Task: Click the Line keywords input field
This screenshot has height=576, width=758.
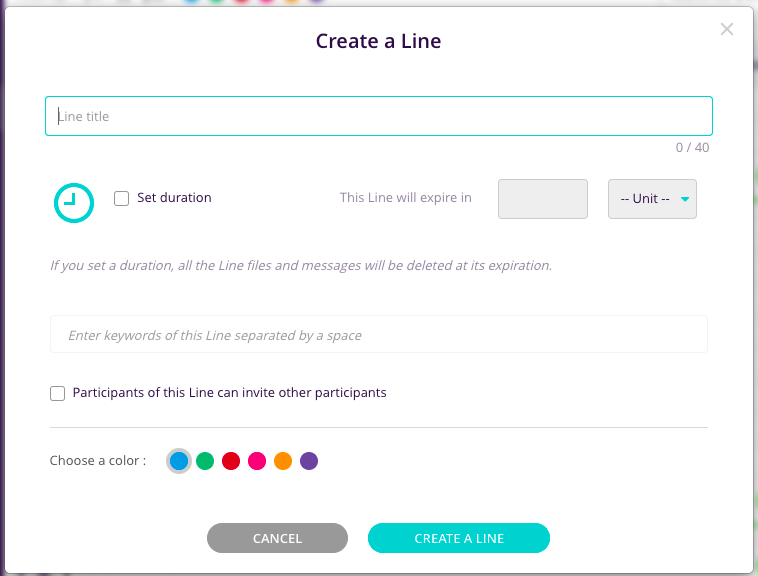Action: coord(378,335)
